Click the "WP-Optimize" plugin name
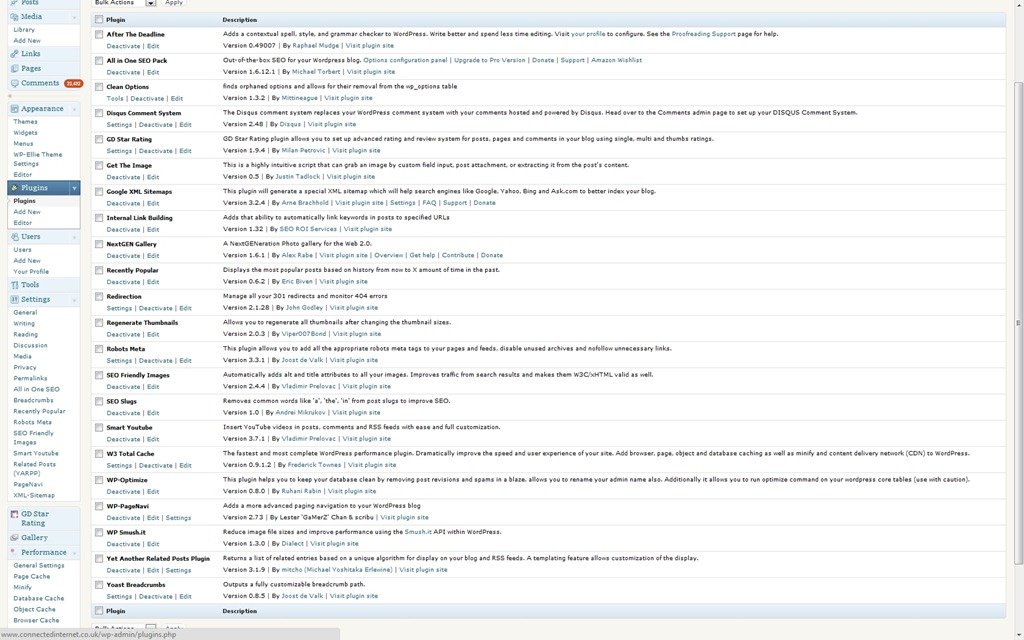 pyautogui.click(x=127, y=480)
